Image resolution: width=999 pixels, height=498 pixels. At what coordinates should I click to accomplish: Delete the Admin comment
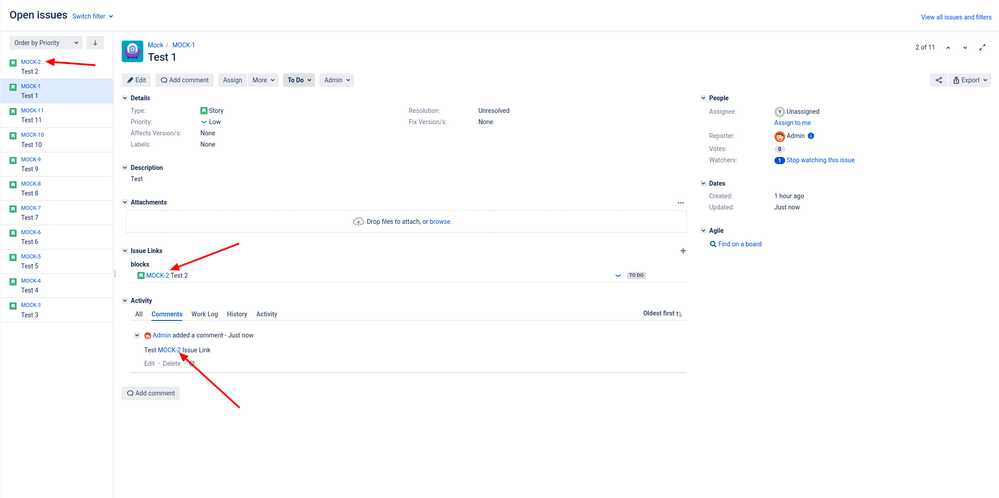coord(171,364)
